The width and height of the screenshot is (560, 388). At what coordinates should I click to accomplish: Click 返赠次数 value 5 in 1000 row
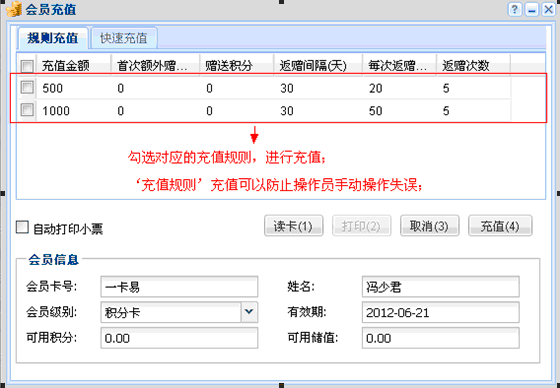[446, 111]
